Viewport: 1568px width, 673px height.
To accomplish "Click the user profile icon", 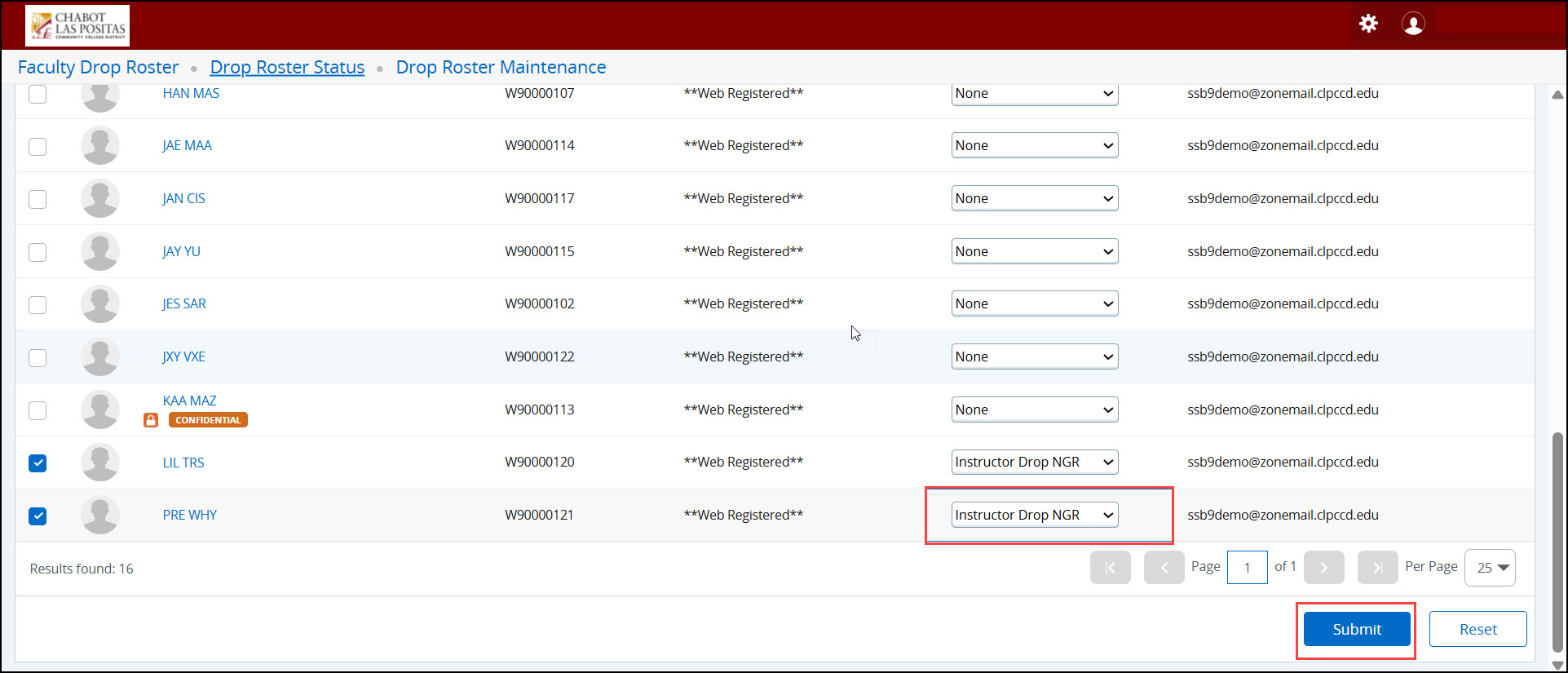I will pos(1413,24).
